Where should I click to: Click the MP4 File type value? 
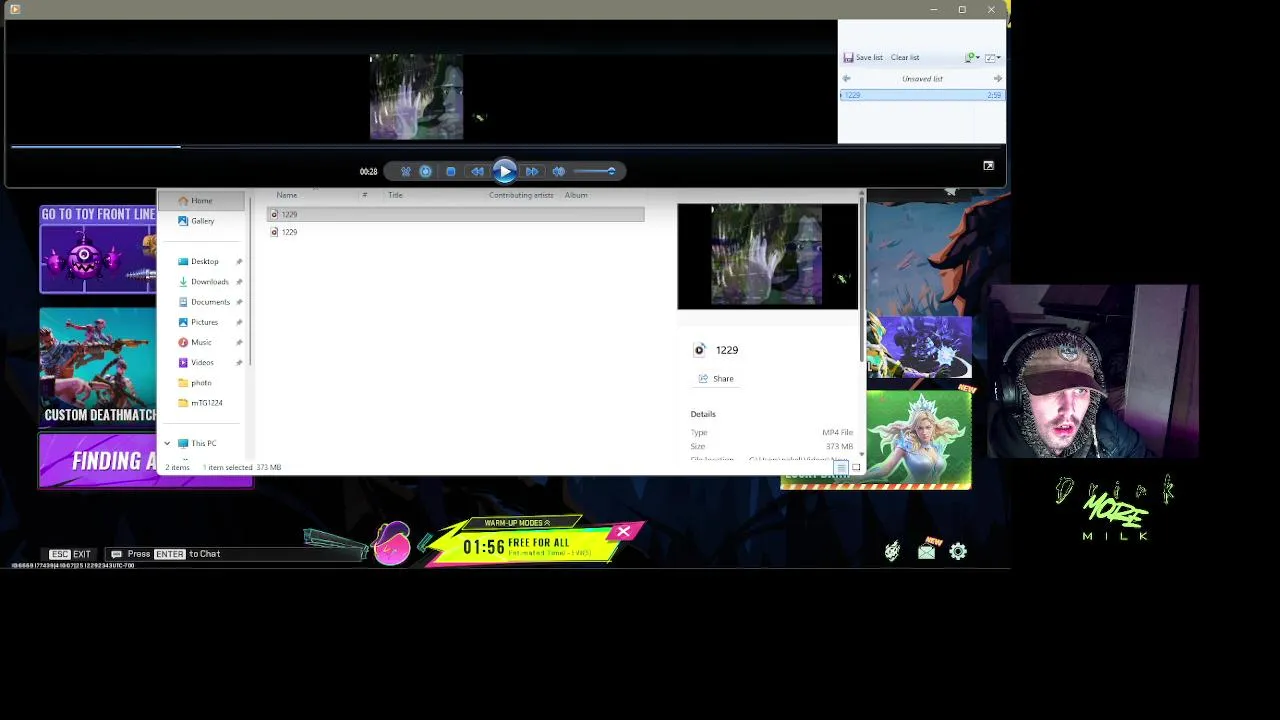[x=837, y=432]
